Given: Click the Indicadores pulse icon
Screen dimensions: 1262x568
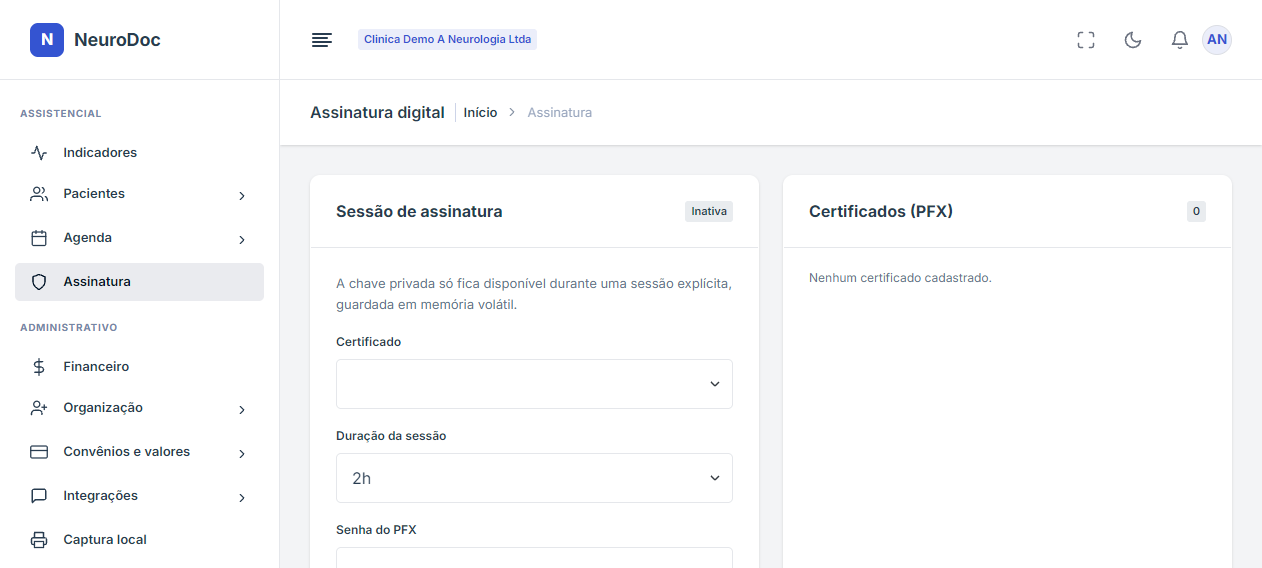Looking at the screenshot, I should pyautogui.click(x=39, y=153).
